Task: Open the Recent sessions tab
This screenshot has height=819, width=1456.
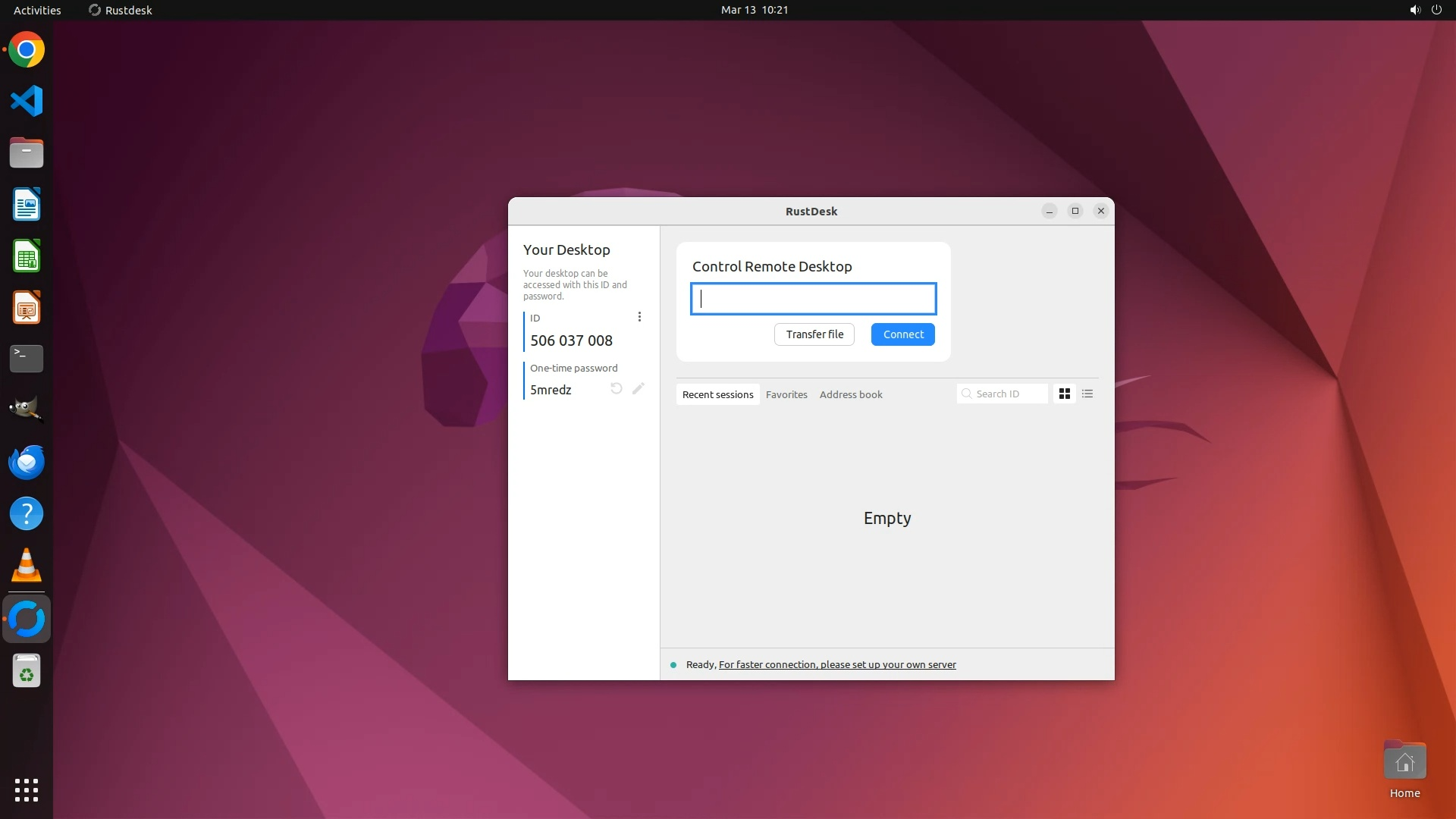Action: coord(717,394)
